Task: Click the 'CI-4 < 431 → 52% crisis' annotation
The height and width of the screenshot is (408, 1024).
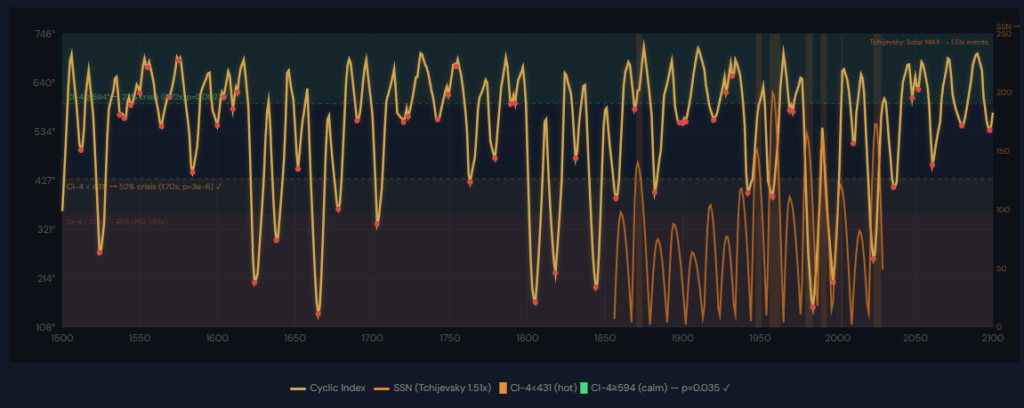Action: click(144, 186)
